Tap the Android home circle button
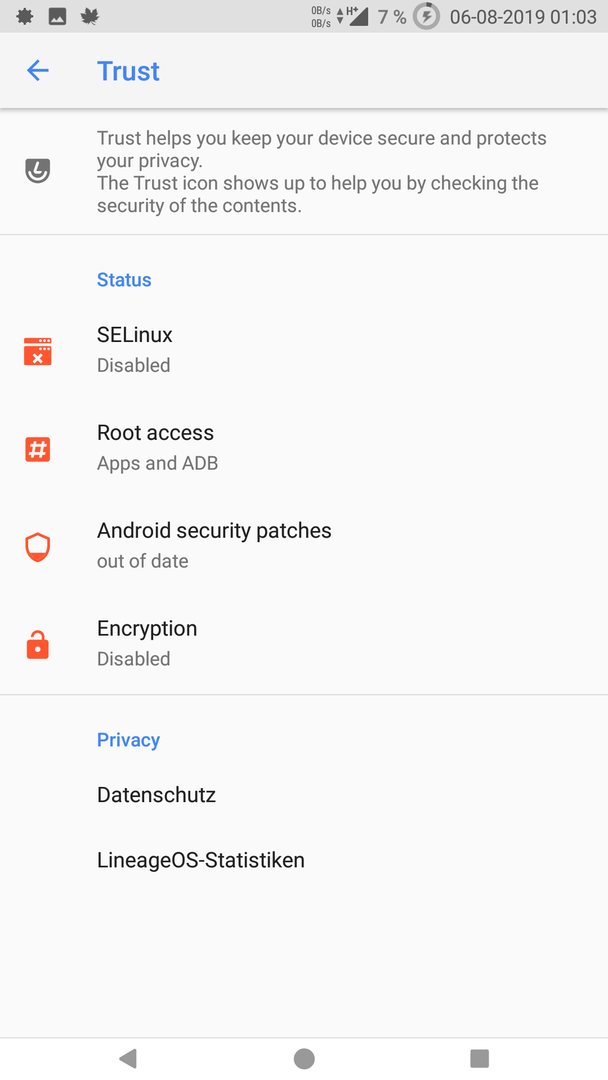 304,1058
